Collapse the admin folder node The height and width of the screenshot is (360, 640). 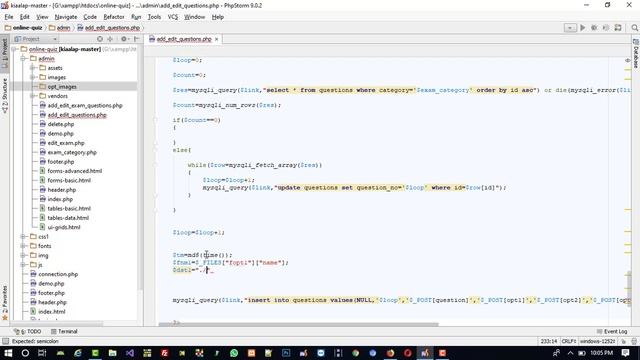click(24, 58)
